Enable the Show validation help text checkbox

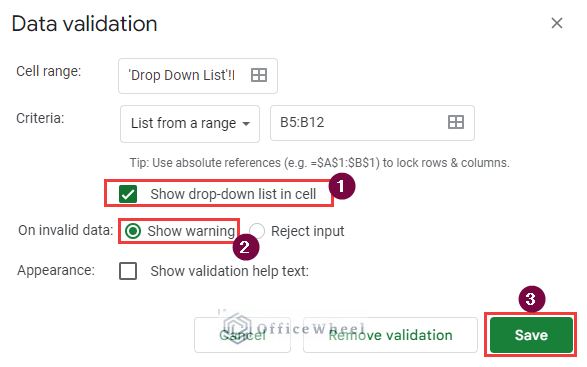(128, 271)
